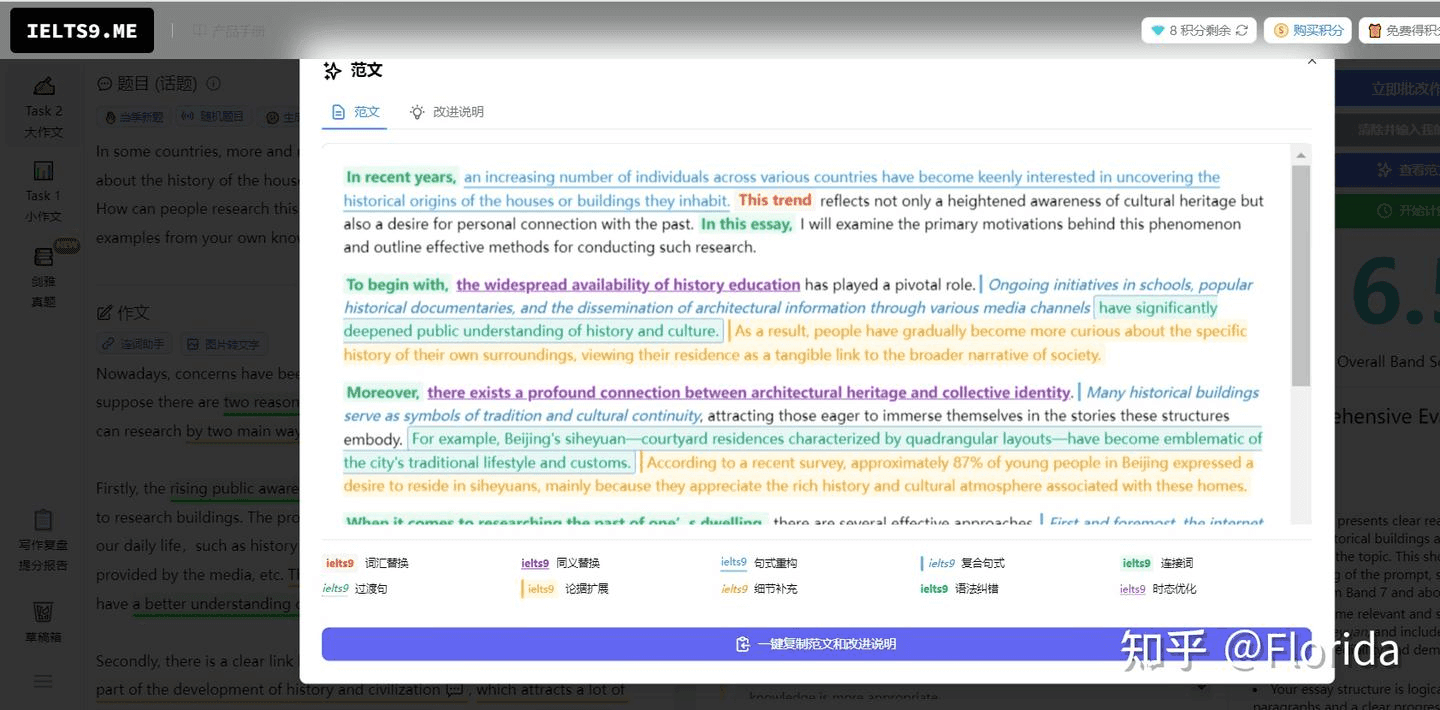This screenshot has width=1440, height=710.
Task: Open Task 1 小作文 chart icon
Action: point(44,171)
